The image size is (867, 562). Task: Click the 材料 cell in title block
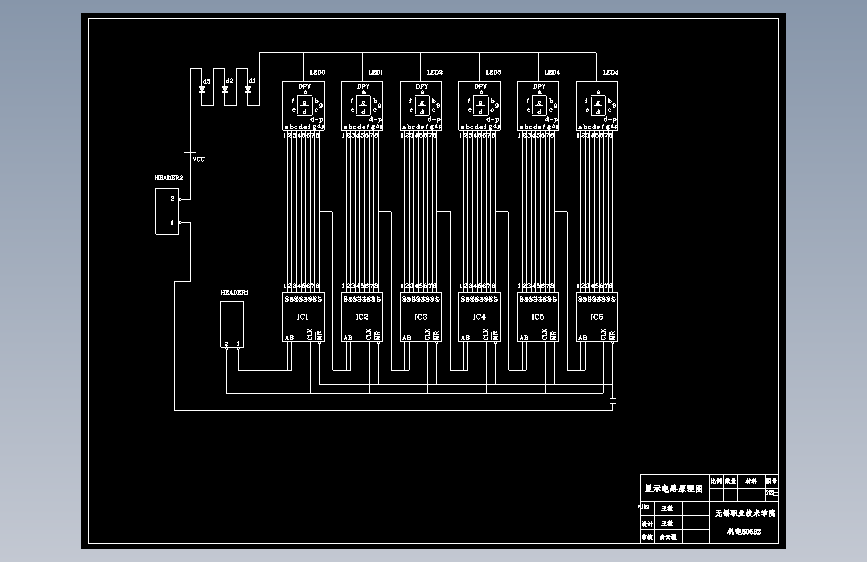pyautogui.click(x=751, y=481)
